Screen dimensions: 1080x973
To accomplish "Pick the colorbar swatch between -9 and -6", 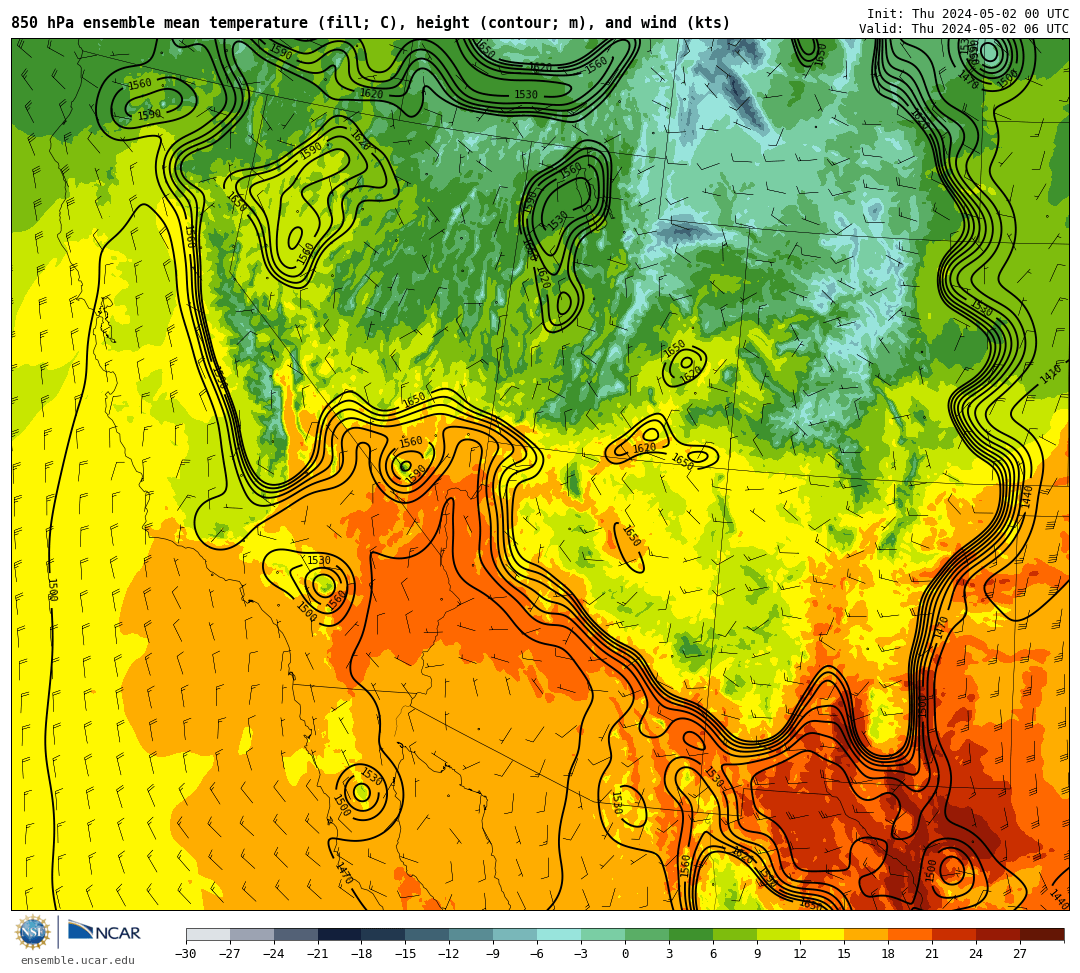I will coord(515,934).
